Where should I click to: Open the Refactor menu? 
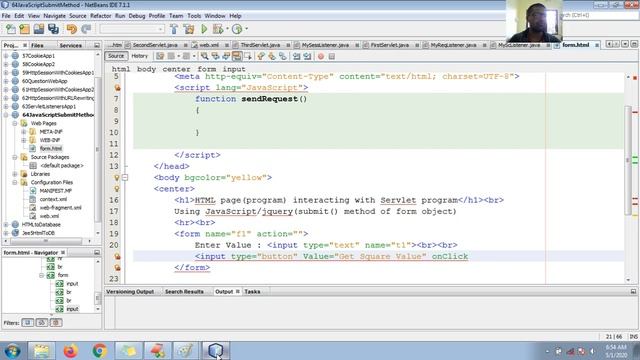pos(100,16)
